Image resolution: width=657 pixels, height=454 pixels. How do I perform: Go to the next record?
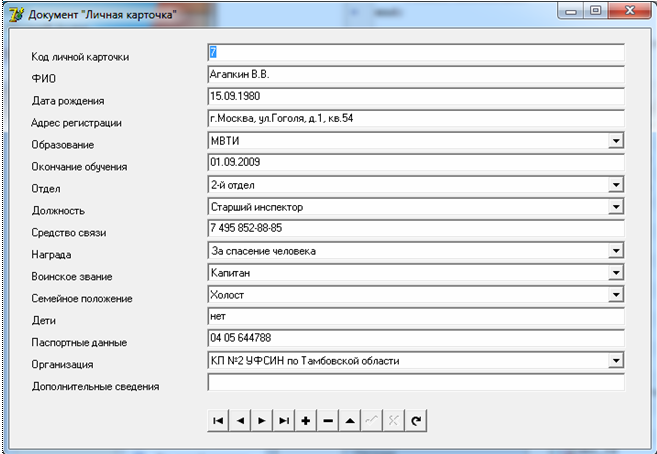(x=261, y=421)
